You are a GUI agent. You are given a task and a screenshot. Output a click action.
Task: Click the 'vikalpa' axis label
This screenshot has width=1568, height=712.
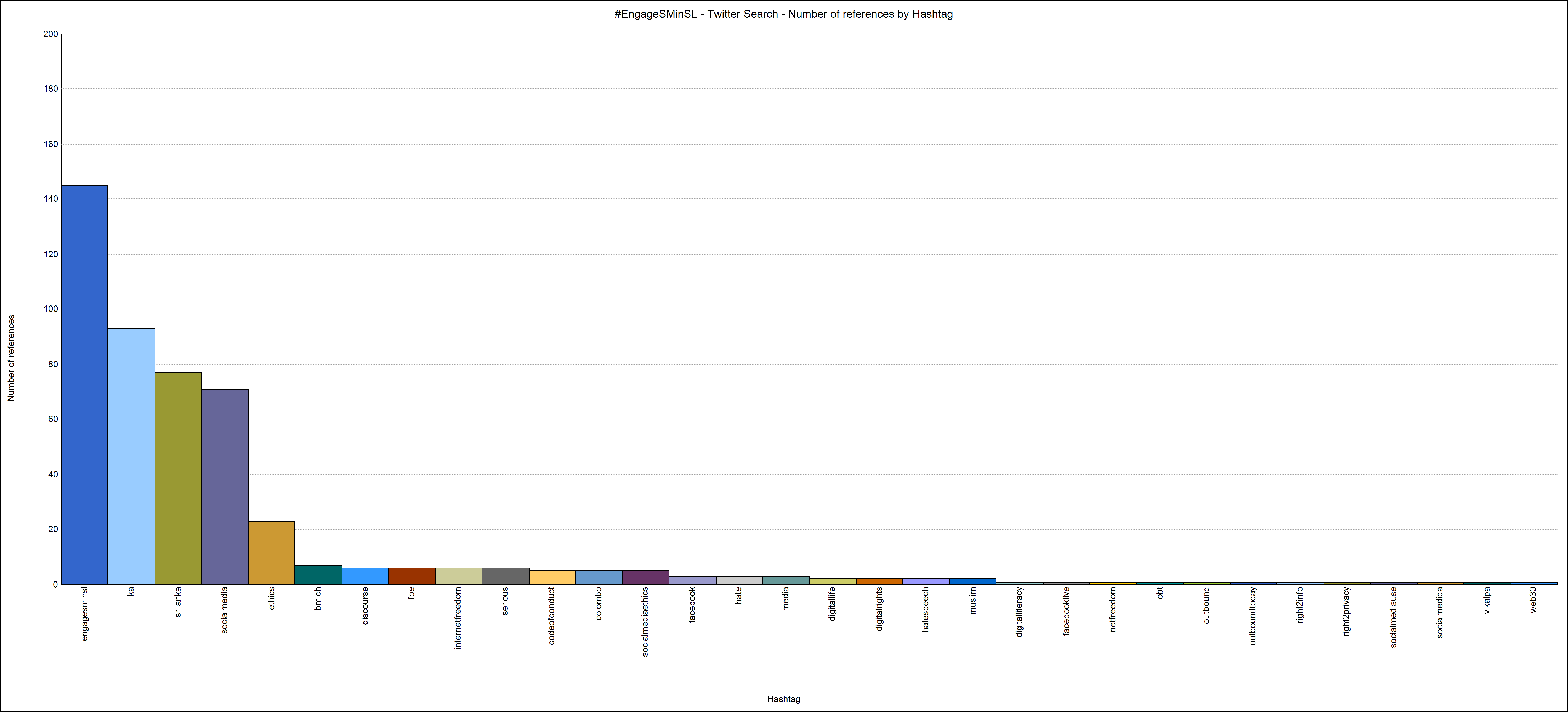point(1488,600)
